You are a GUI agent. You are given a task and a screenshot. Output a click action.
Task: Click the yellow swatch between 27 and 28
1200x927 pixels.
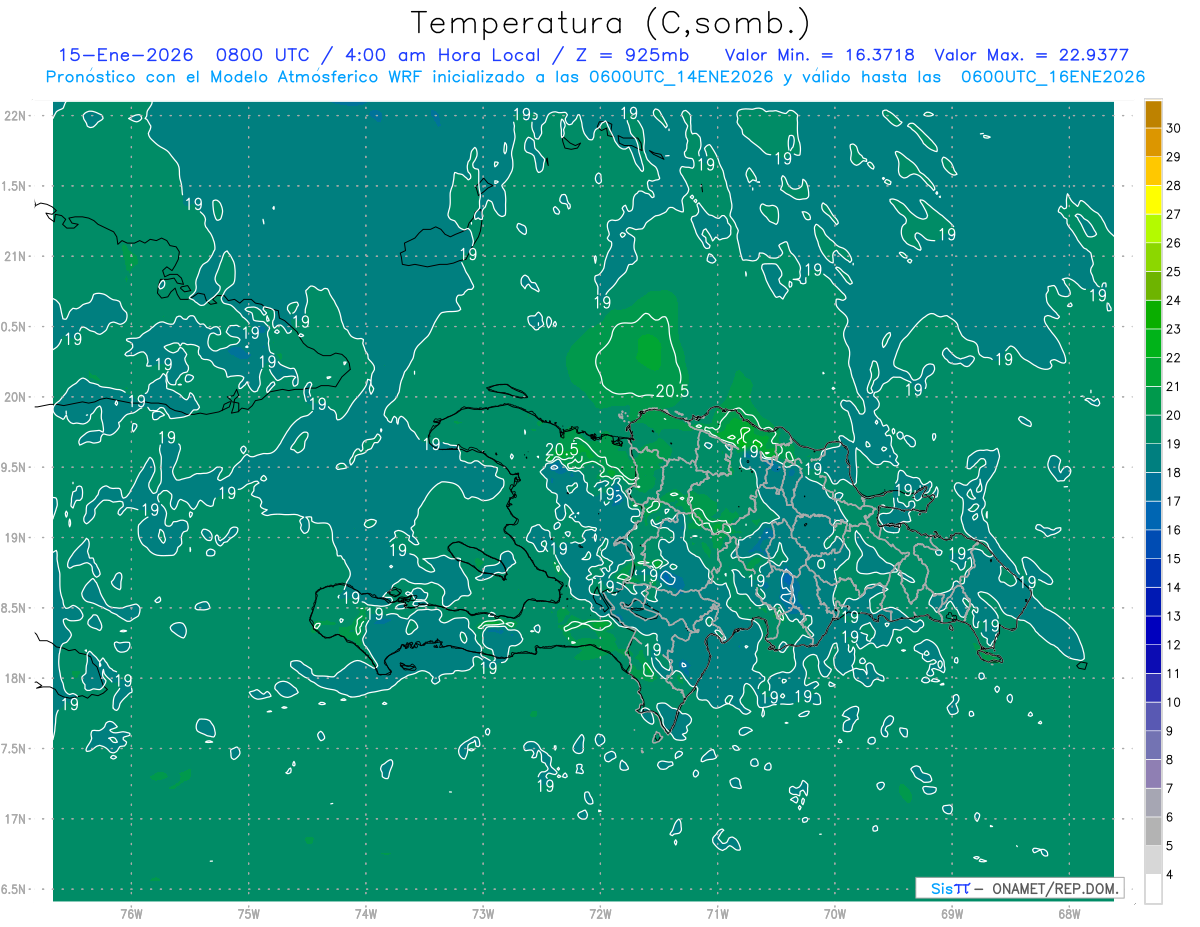pyautogui.click(x=1154, y=199)
